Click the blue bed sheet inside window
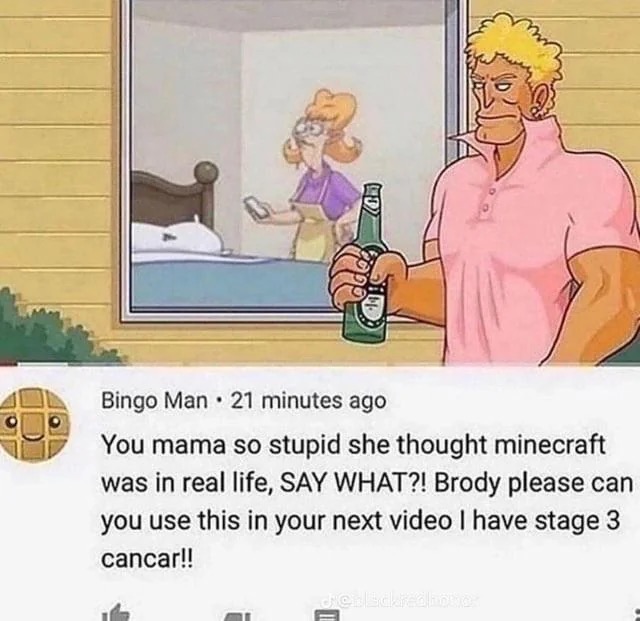Viewport: 640px width, 621px height. coord(231,282)
